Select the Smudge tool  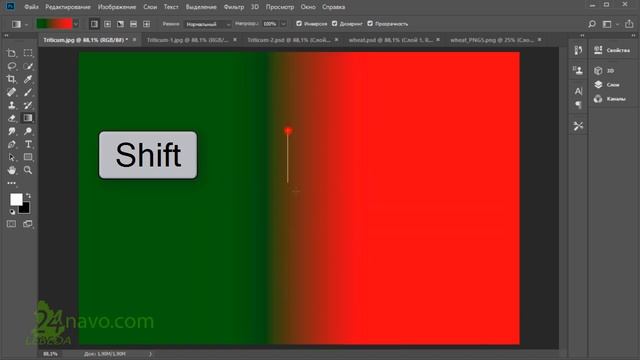coord(11,131)
